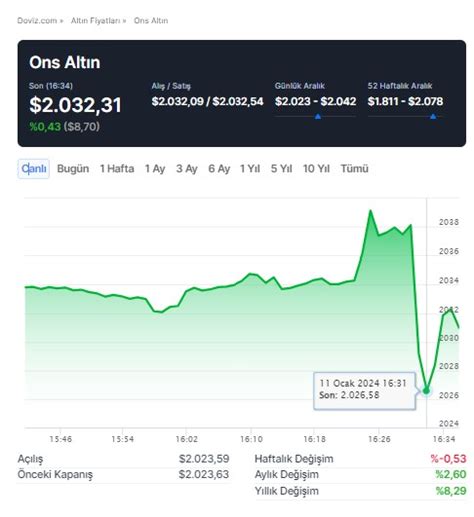
Task: Switch to 10 Yıl range
Action: pyautogui.click(x=316, y=169)
